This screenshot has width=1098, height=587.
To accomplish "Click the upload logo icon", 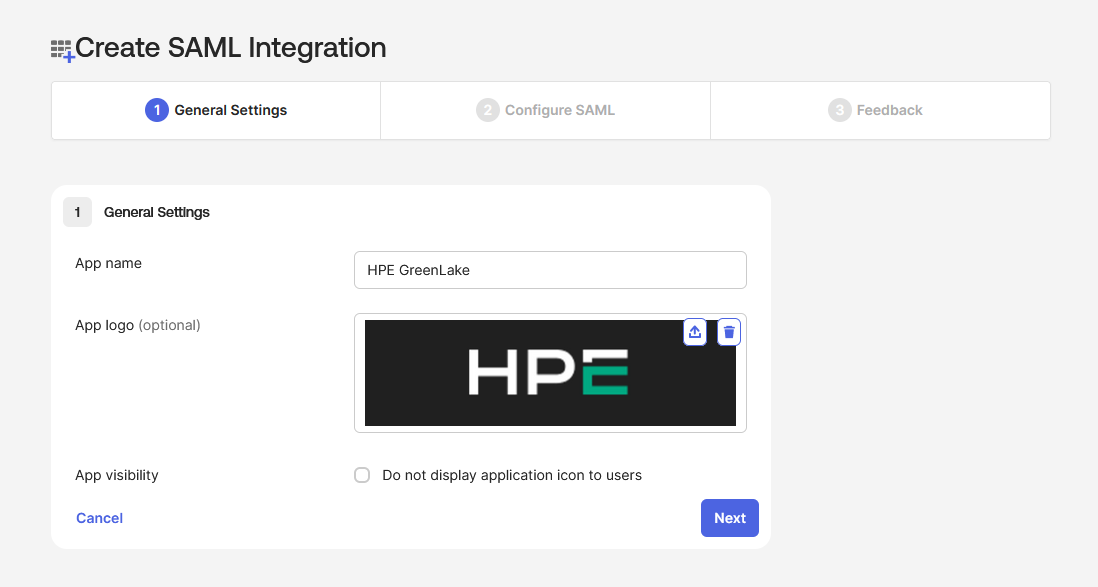I will [695, 332].
